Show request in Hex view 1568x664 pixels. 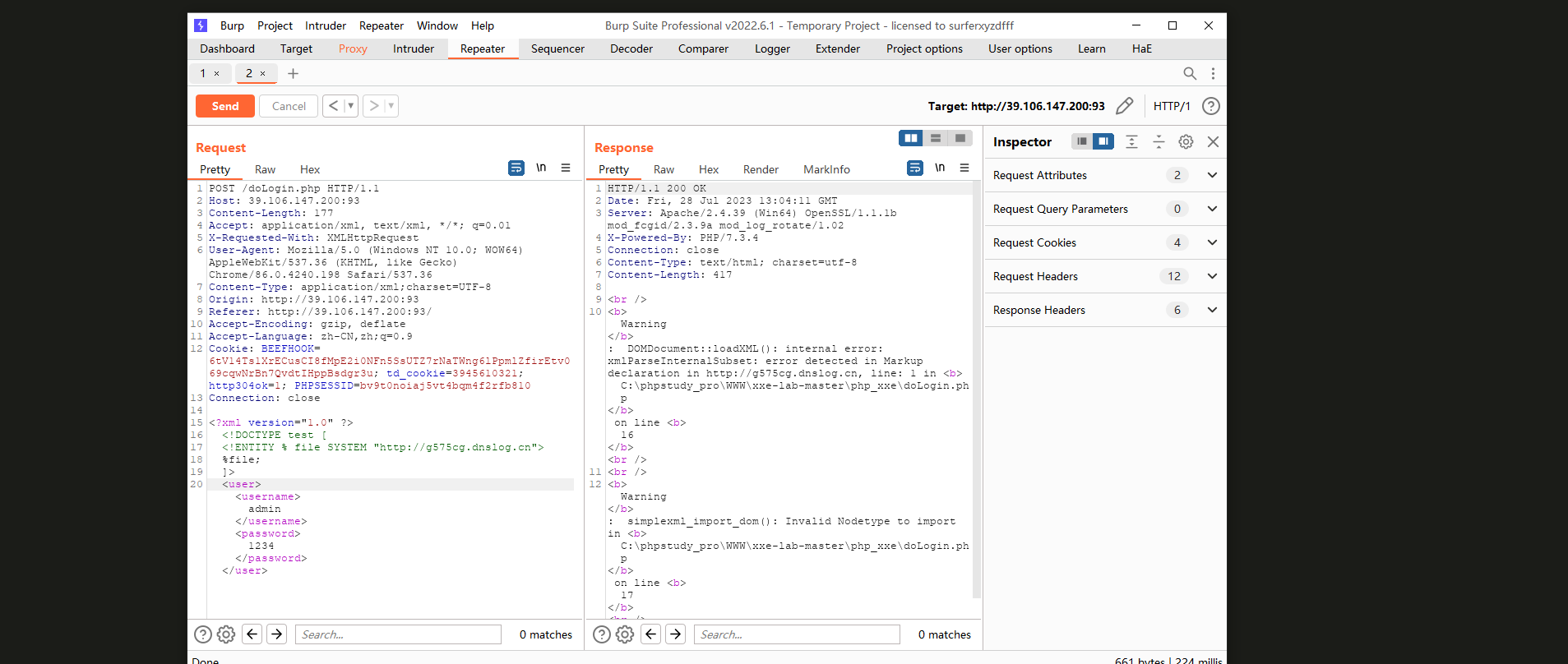click(x=310, y=169)
